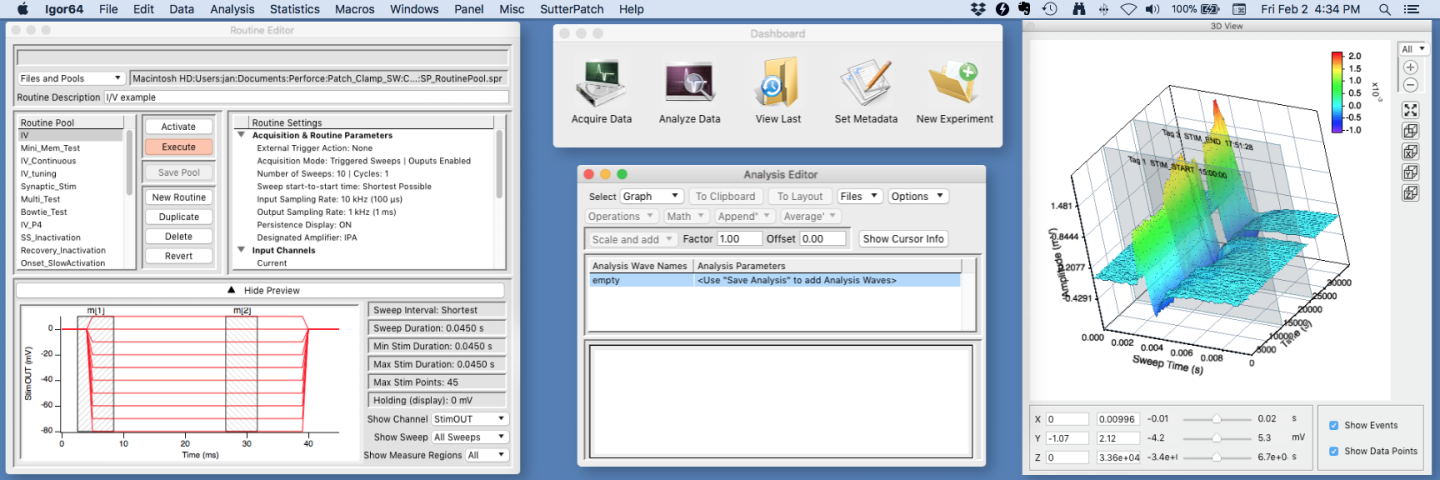Open the Evernote elephant menu bar icon

tap(1025, 9)
